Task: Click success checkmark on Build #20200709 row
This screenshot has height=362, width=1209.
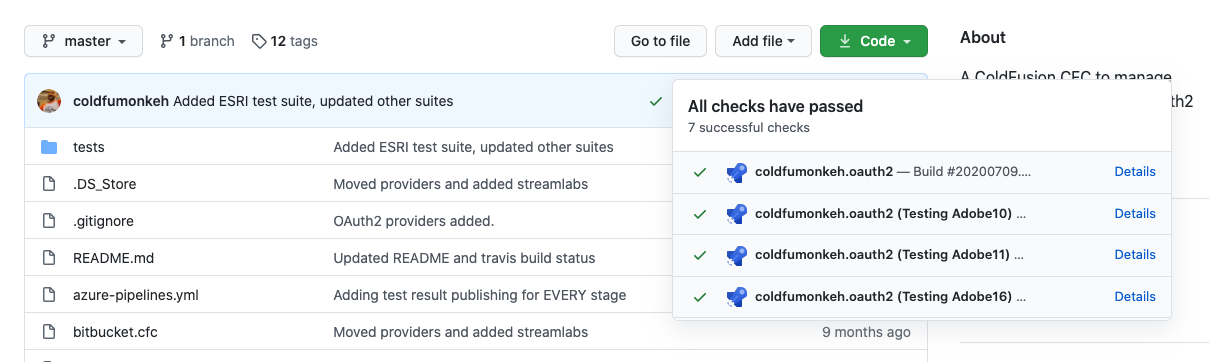Action: pos(700,172)
